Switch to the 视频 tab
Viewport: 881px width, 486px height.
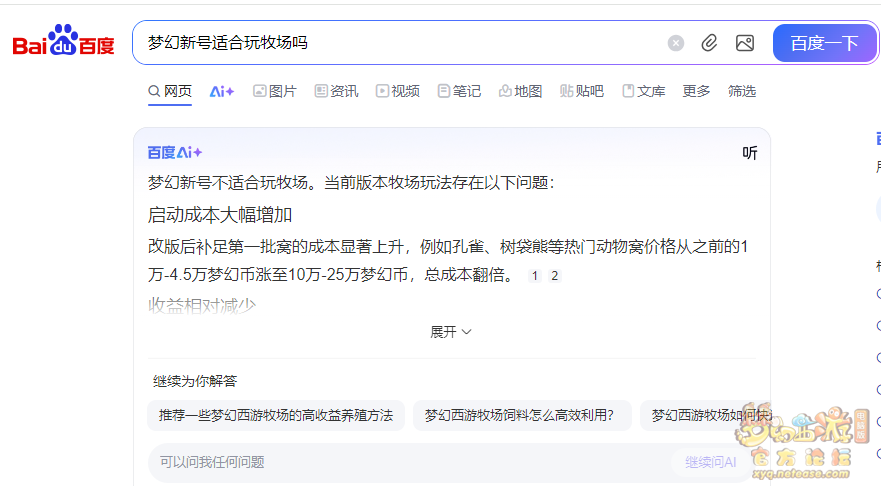pyautogui.click(x=398, y=91)
